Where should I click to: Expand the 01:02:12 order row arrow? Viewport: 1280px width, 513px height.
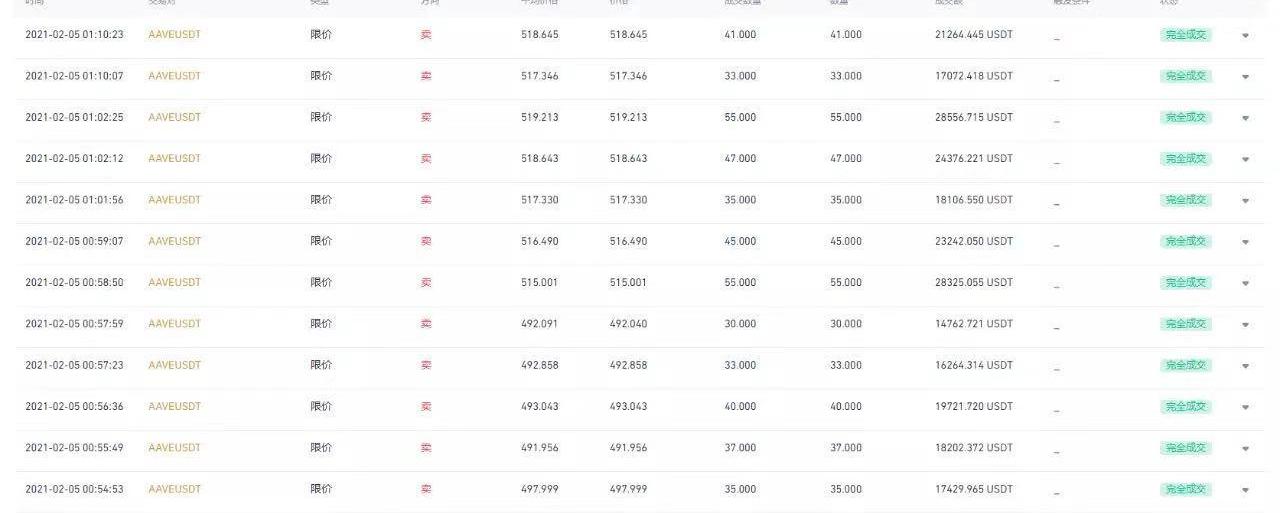[1245, 159]
